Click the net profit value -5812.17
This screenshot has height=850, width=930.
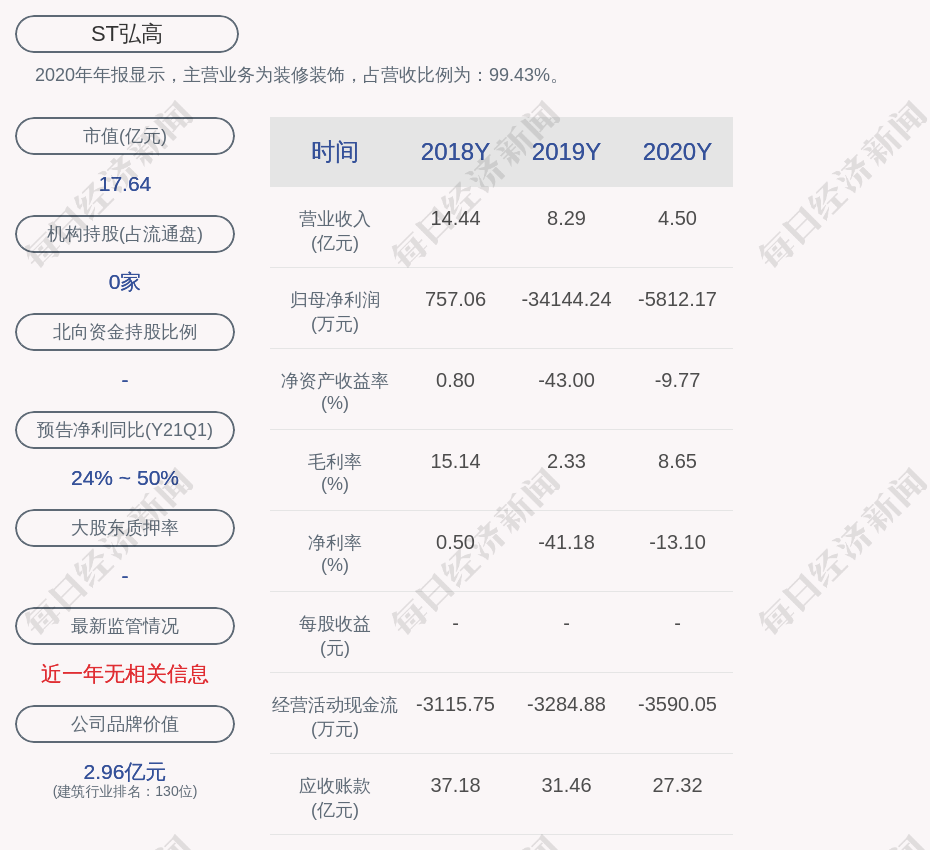677,299
